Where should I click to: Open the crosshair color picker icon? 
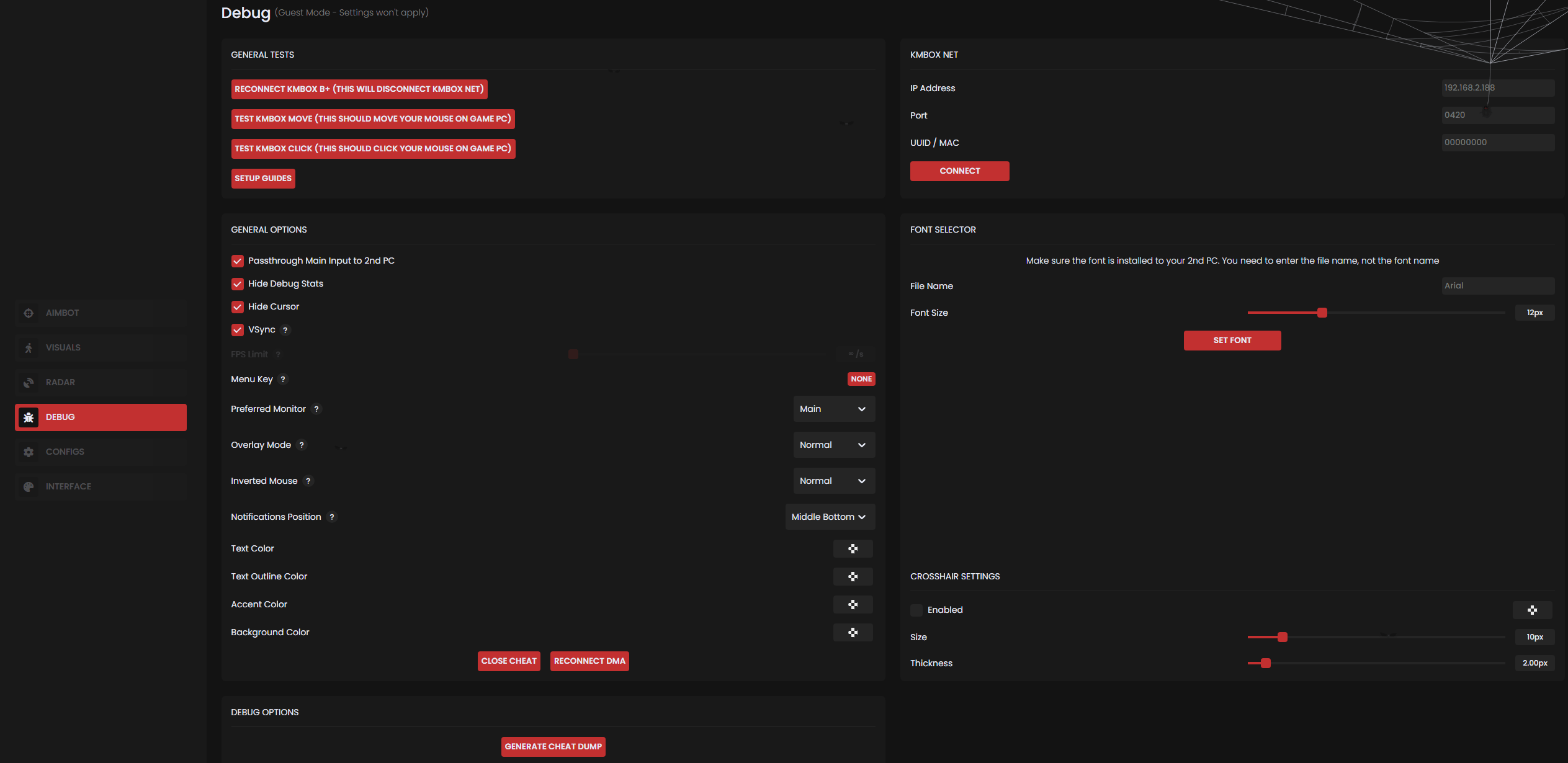pyautogui.click(x=1531, y=610)
